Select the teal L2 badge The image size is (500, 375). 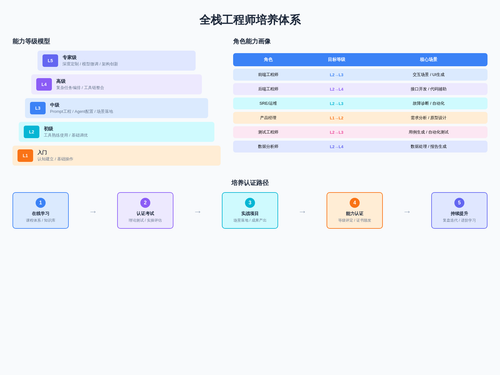click(31, 132)
